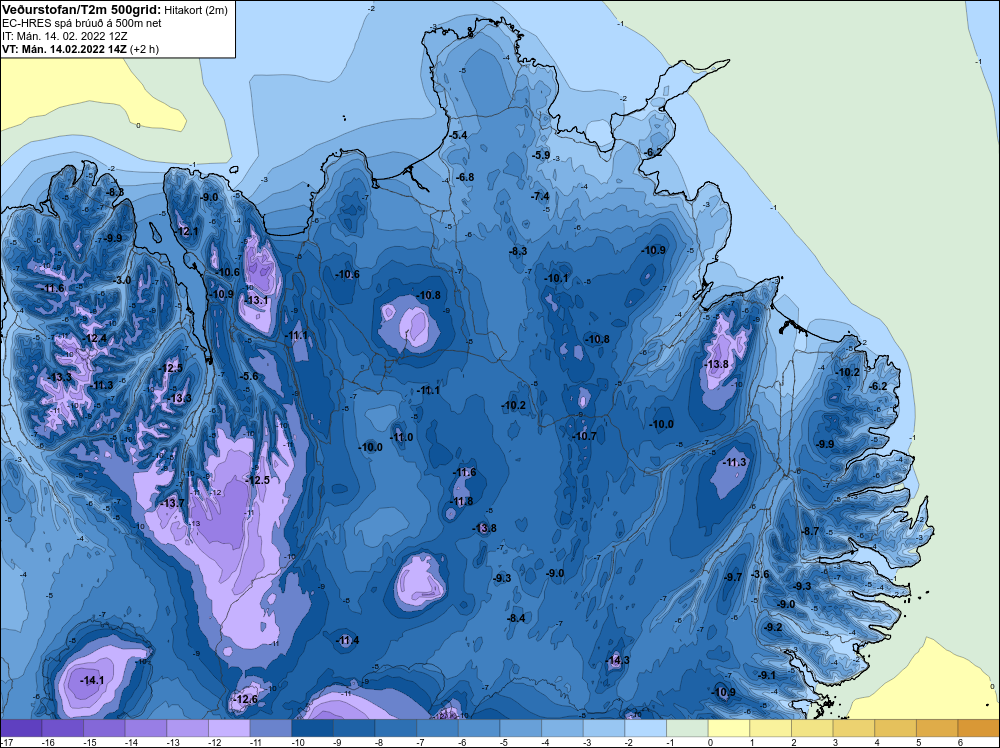The height and width of the screenshot is (748, 1000).
Task: Click the -9.7 temperature label
Action: click(x=733, y=577)
